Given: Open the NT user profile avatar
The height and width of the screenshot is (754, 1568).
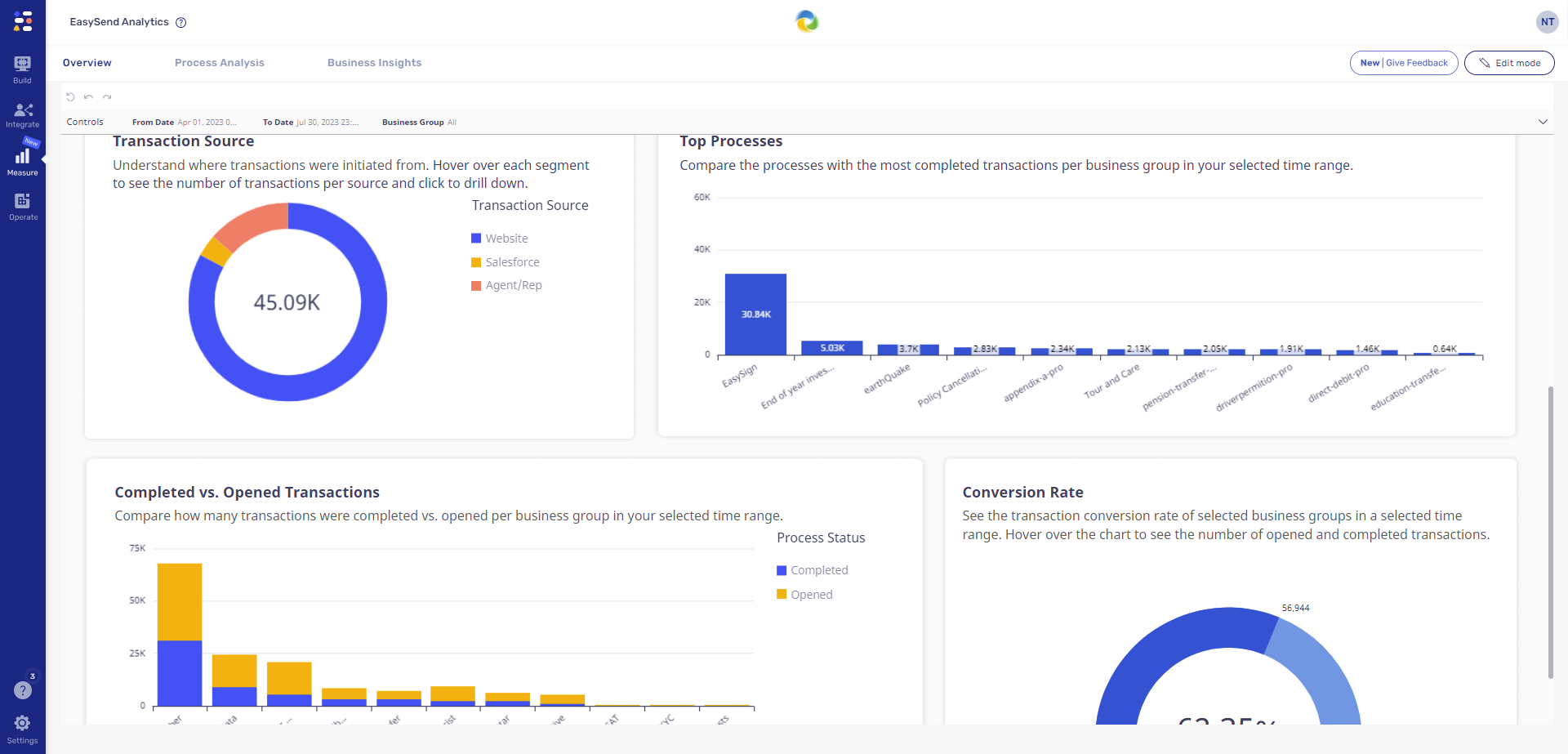Looking at the screenshot, I should coord(1548,21).
